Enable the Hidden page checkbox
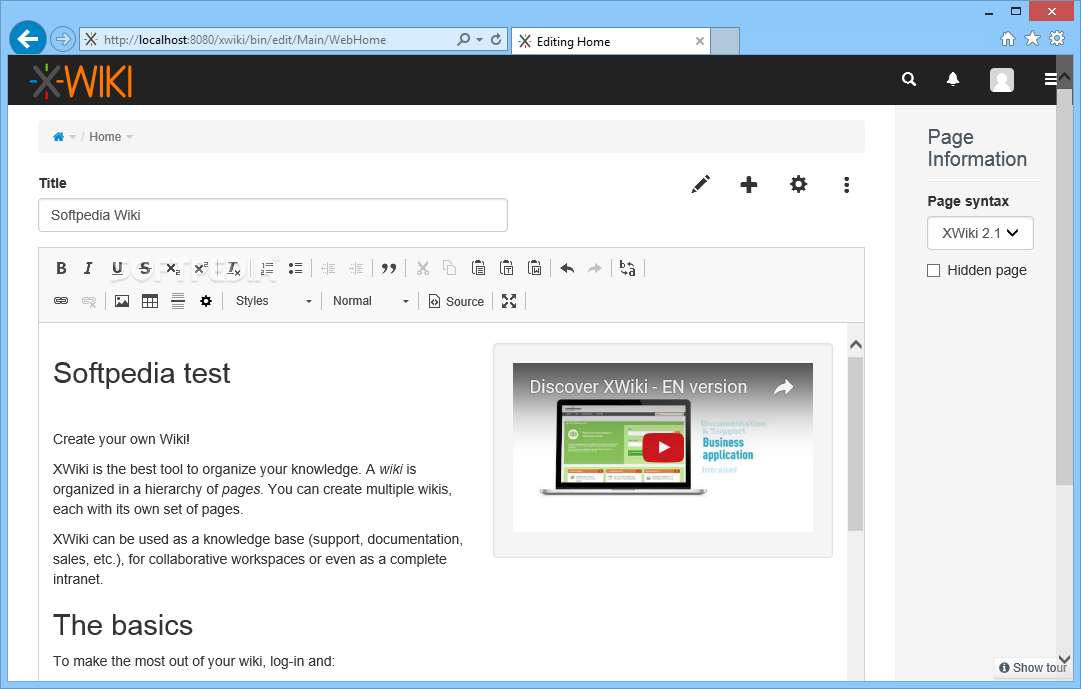This screenshot has height=689, width=1081. [x=933, y=270]
